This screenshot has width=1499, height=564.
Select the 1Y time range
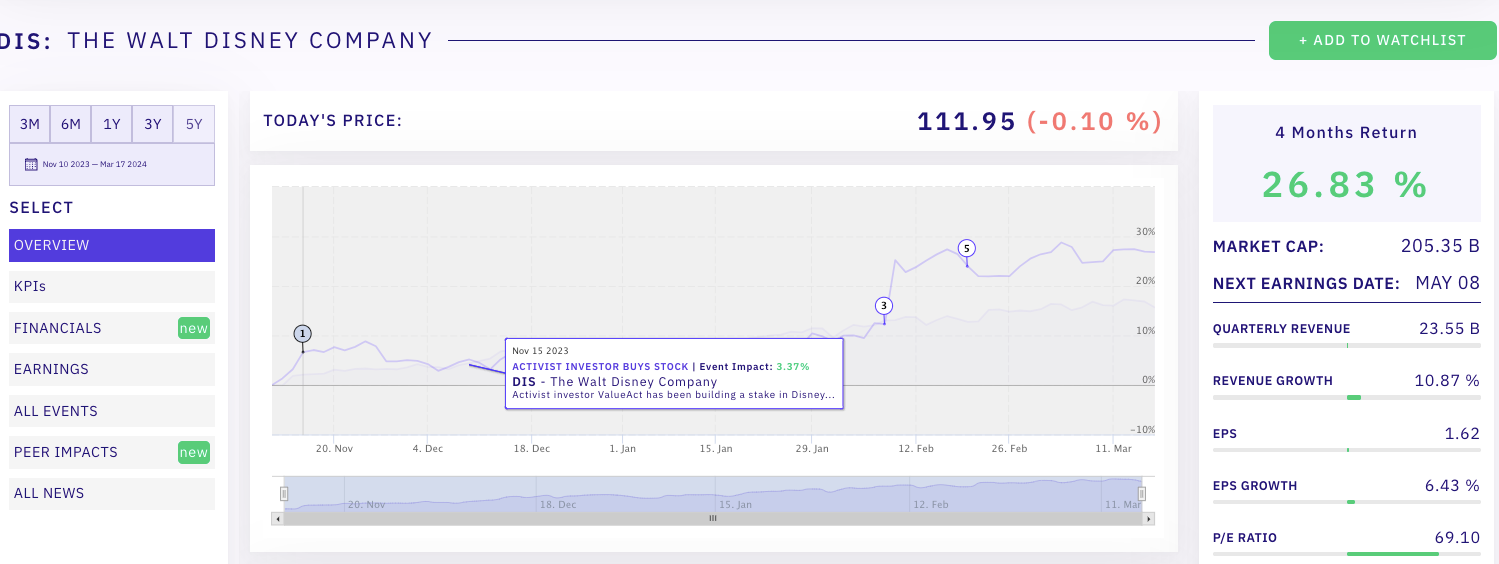112,124
